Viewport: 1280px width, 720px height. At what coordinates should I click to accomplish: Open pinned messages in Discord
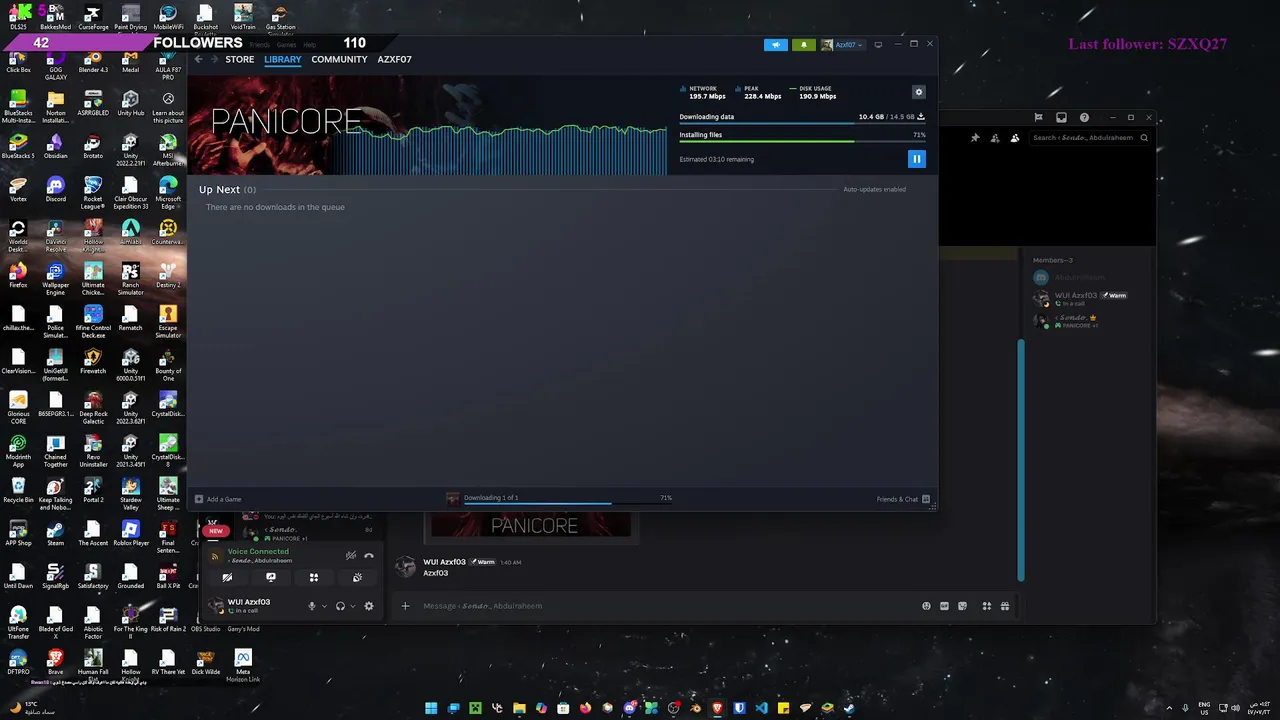(x=975, y=138)
